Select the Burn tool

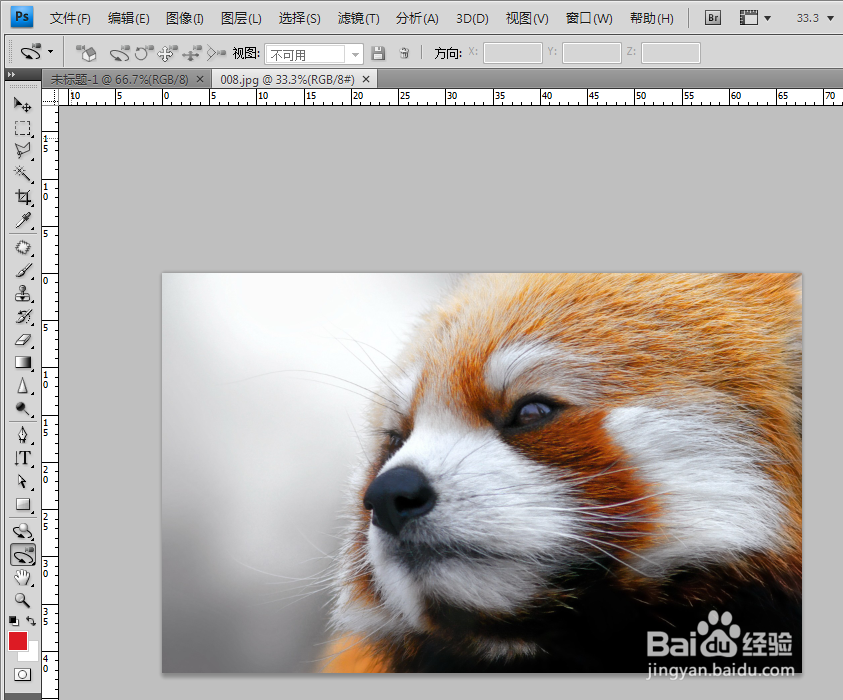(x=23, y=409)
